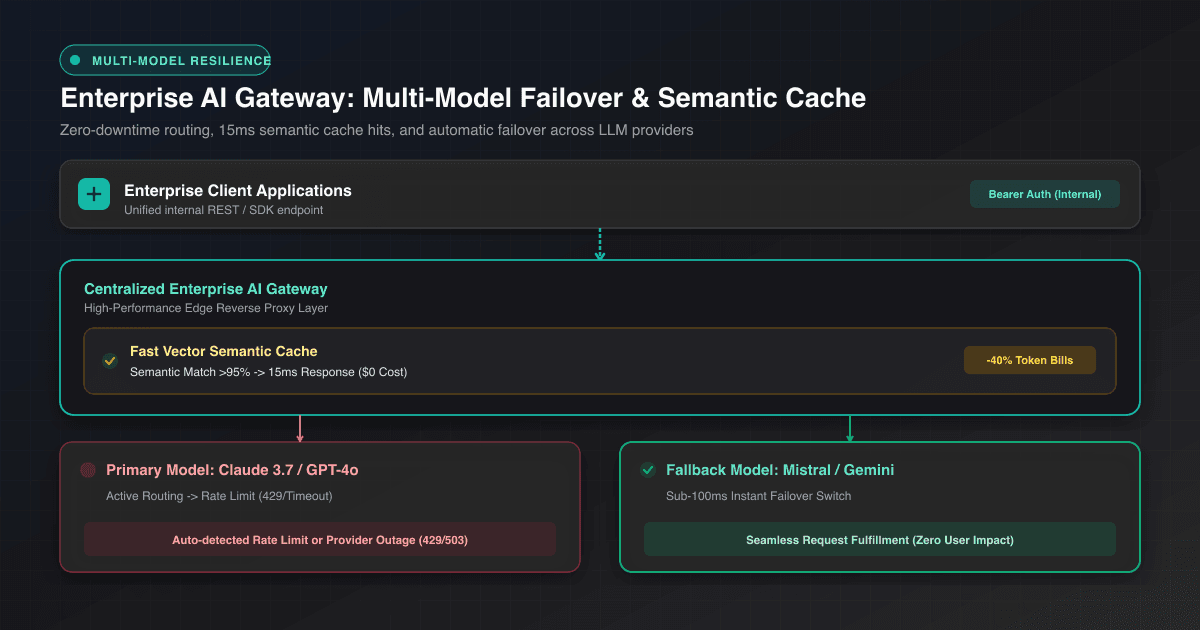Screen dimensions: 1200x630
Task: Click Fast Vector Semantic Cache title
Action: [x=224, y=351]
